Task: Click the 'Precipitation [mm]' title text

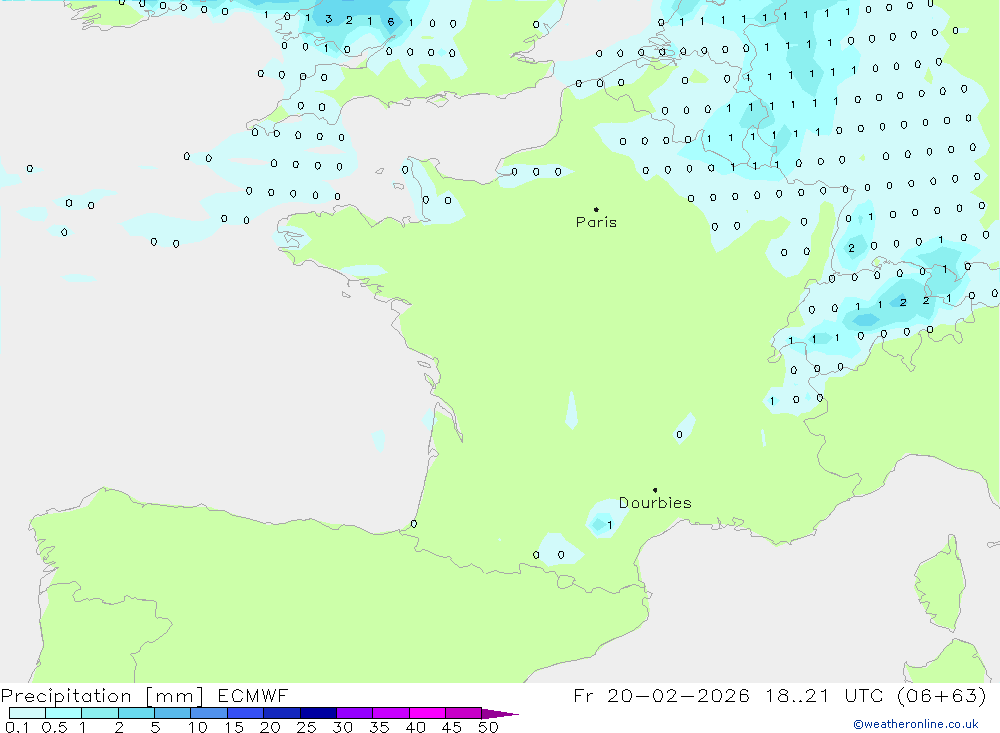Action: (102, 695)
